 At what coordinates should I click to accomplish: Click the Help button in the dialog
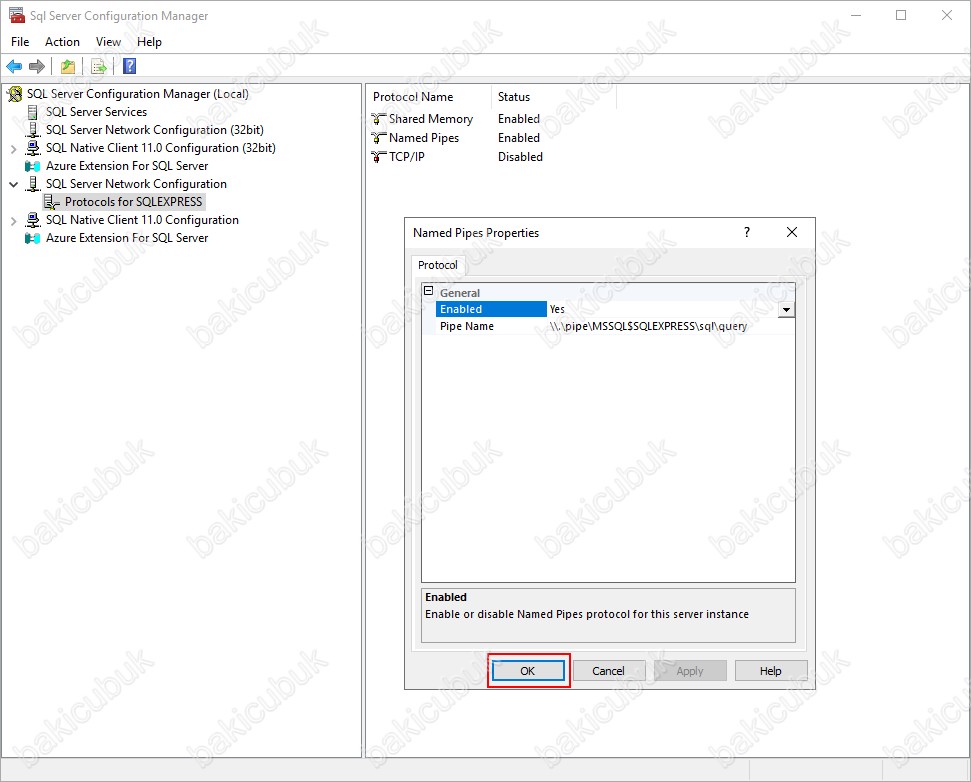pos(771,671)
